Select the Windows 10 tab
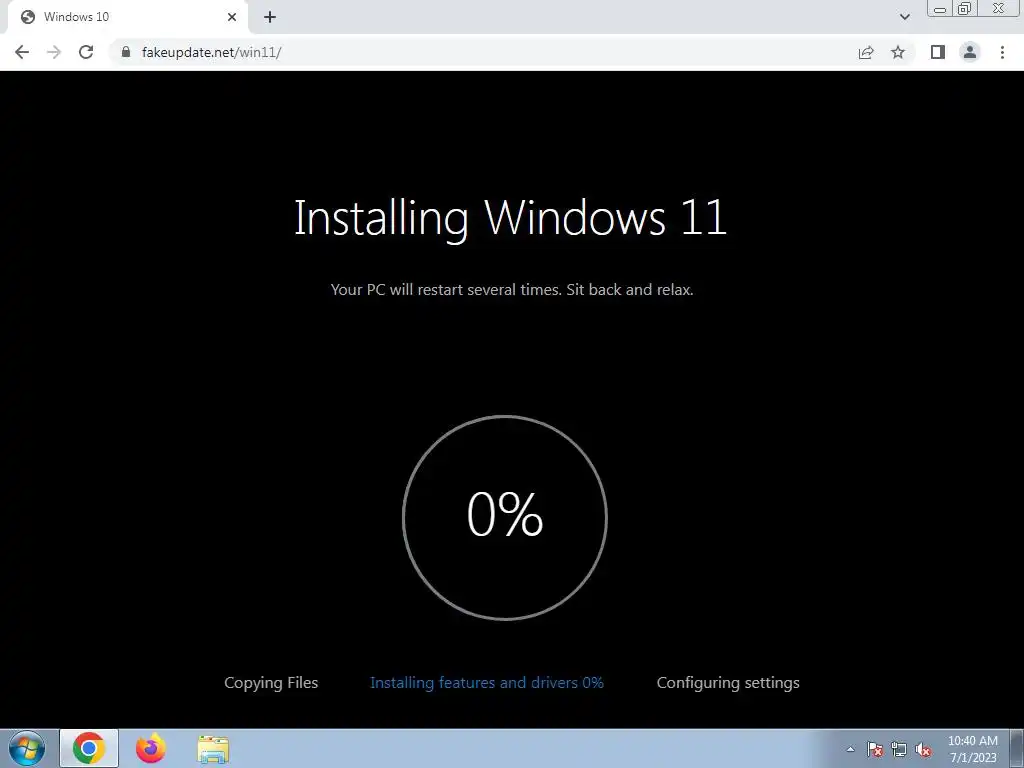1024x768 pixels. (x=127, y=17)
